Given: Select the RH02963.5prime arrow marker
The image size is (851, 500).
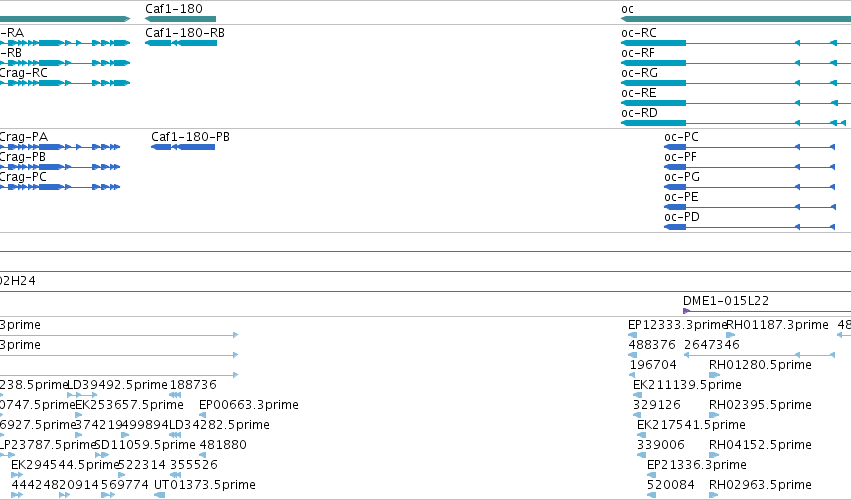Looking at the screenshot, I should tap(714, 495).
